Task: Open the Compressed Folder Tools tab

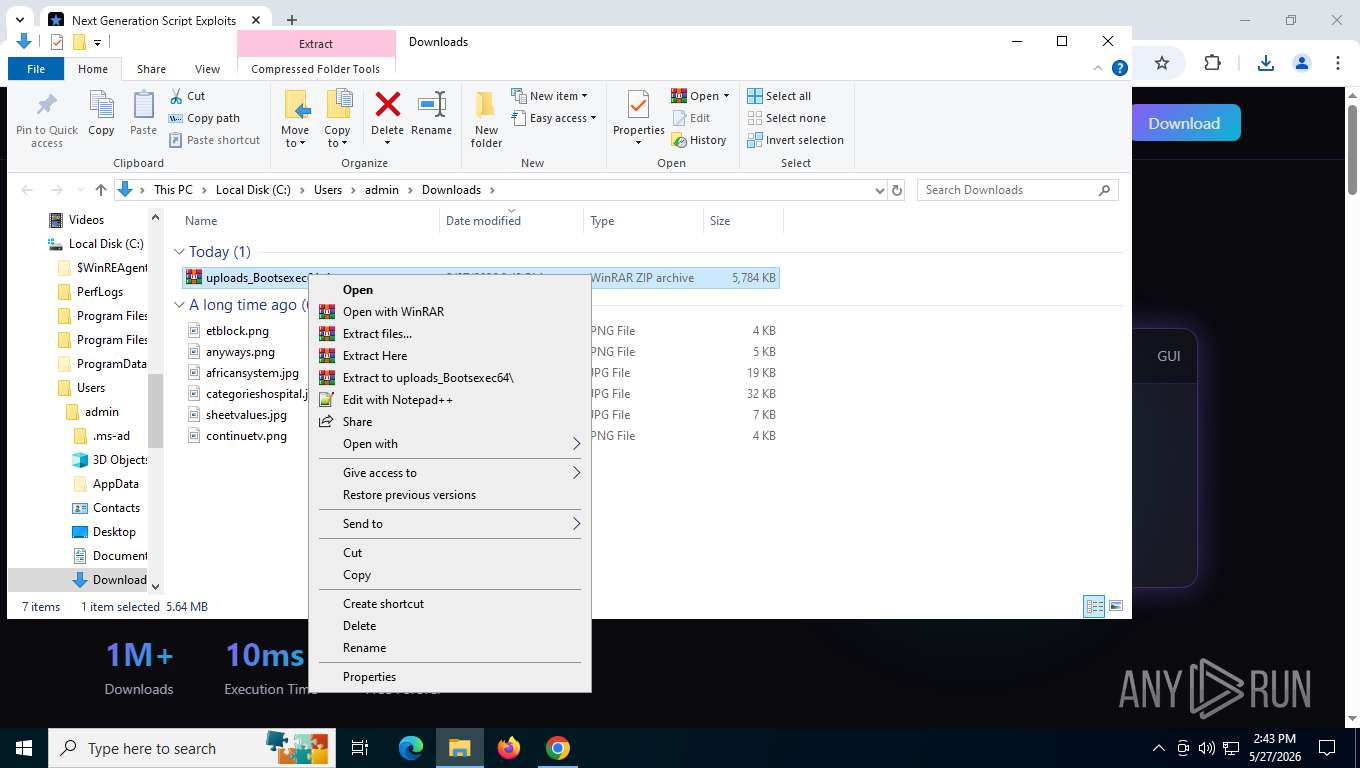Action: point(315,69)
